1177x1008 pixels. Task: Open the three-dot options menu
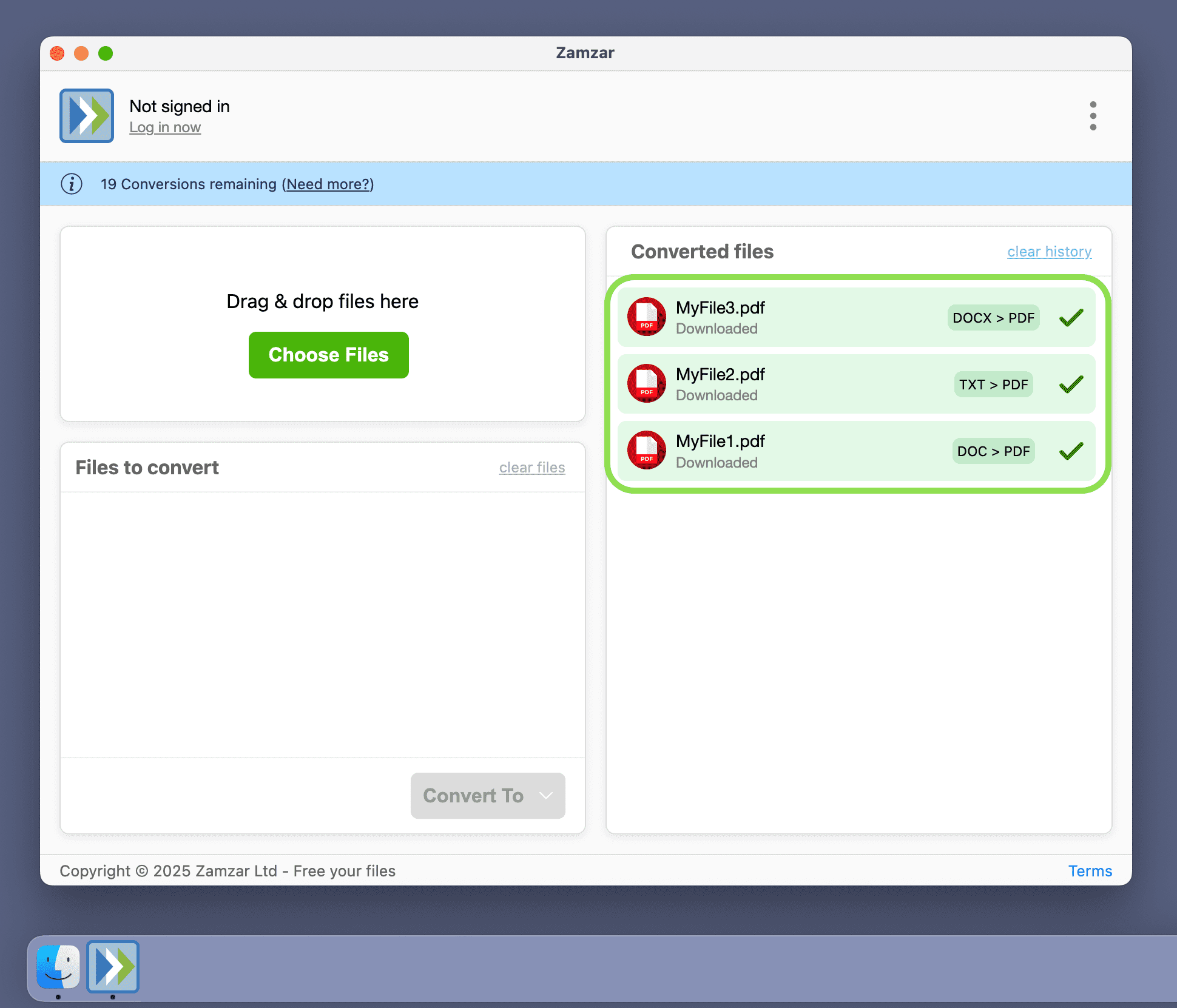1093,115
